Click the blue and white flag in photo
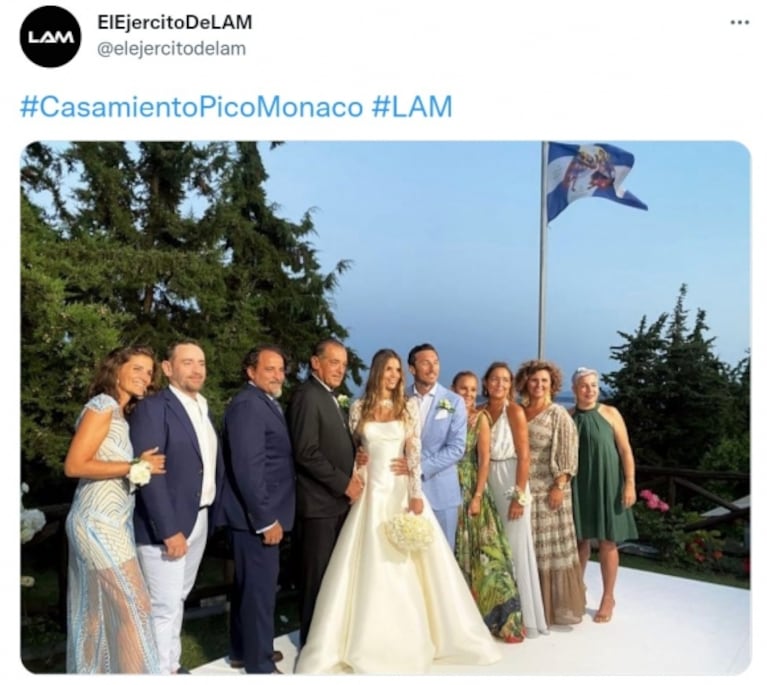Screen dimensions: 767x685 pyautogui.click(x=593, y=180)
